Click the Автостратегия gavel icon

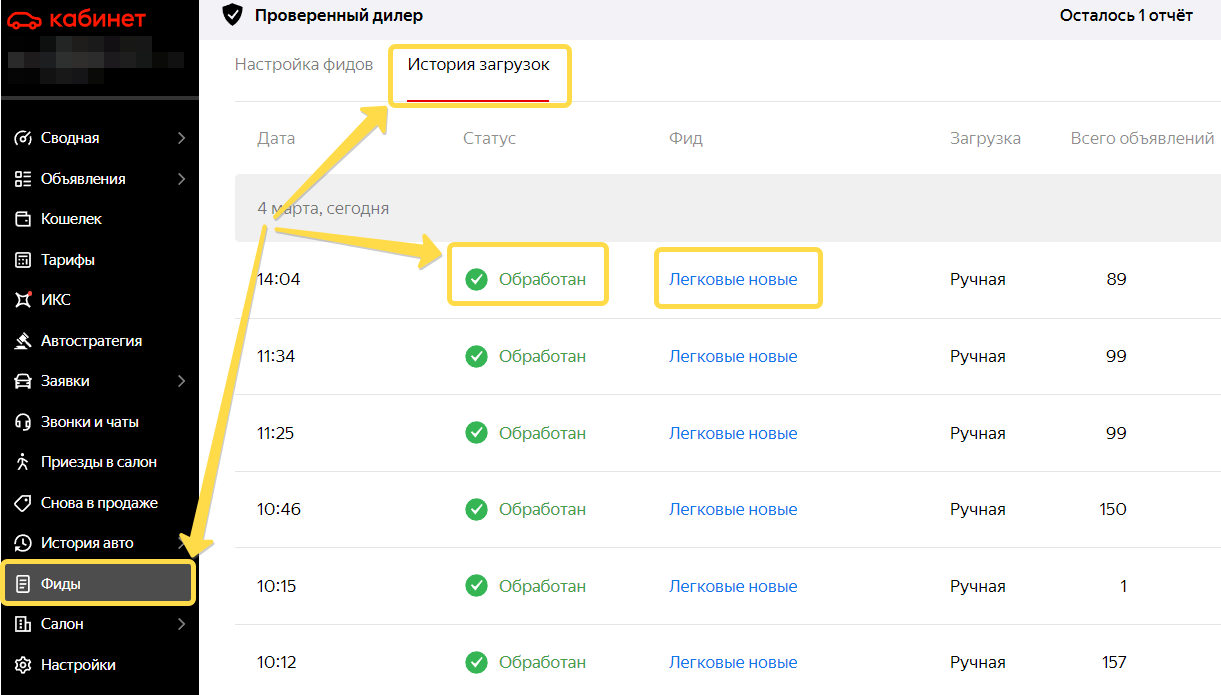tap(23, 341)
